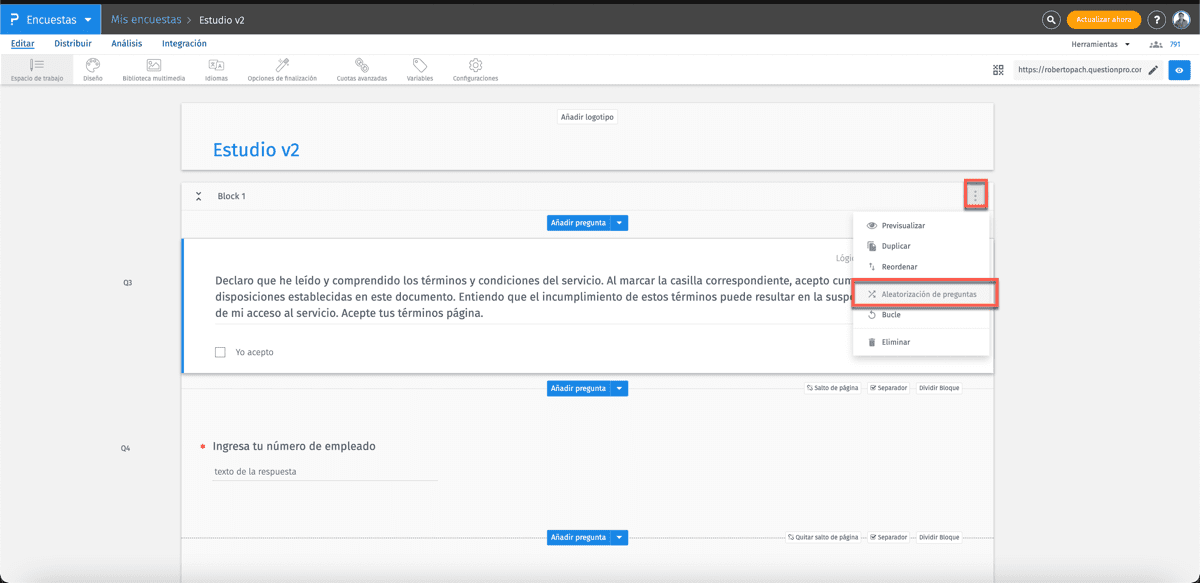Image resolution: width=1200 pixels, height=583 pixels.
Task: Select the Idiomas icon
Action: click(216, 68)
